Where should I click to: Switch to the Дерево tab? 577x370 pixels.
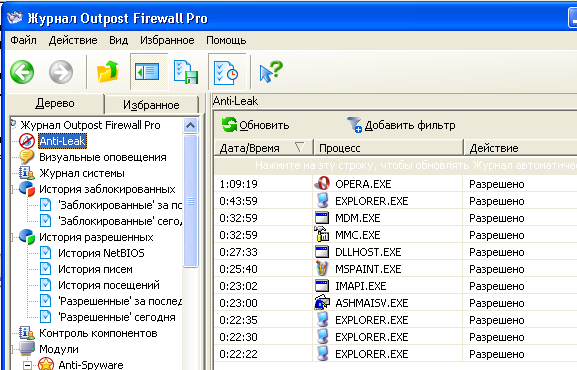coord(55,103)
